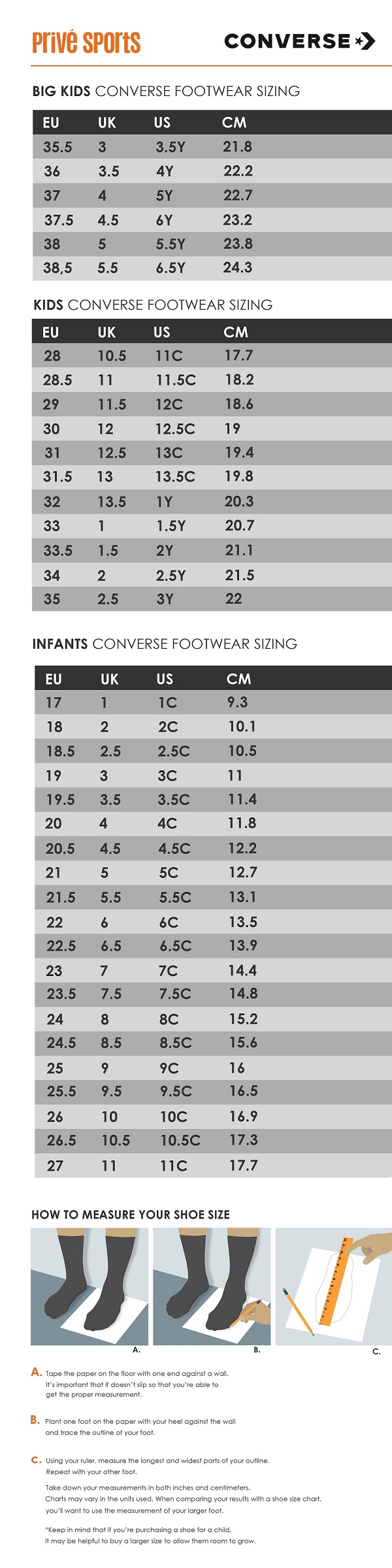The image size is (392, 1568).
Task: Click the orange letter B step marker
Action: pos(35,1420)
